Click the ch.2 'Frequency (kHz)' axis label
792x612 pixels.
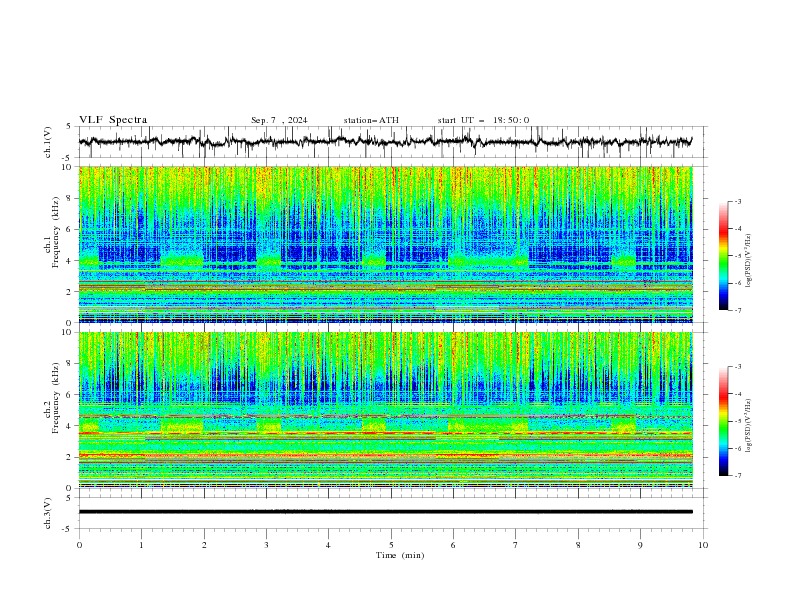[x=56, y=397]
